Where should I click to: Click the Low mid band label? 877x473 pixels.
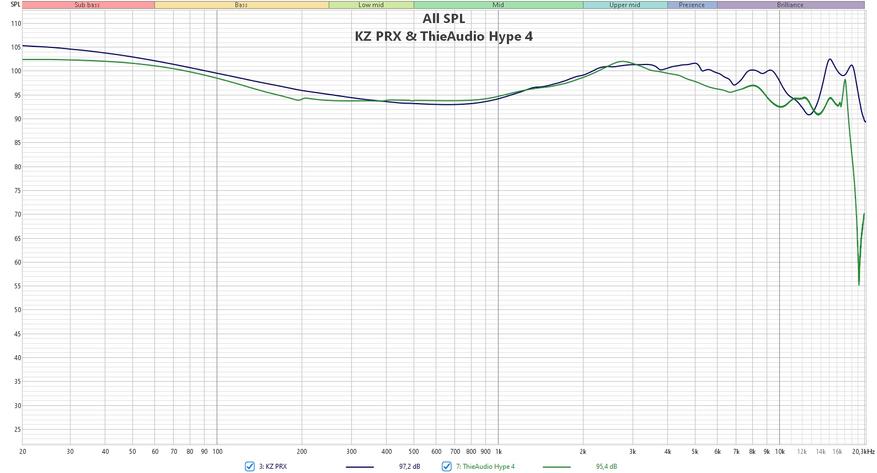[371, 5]
